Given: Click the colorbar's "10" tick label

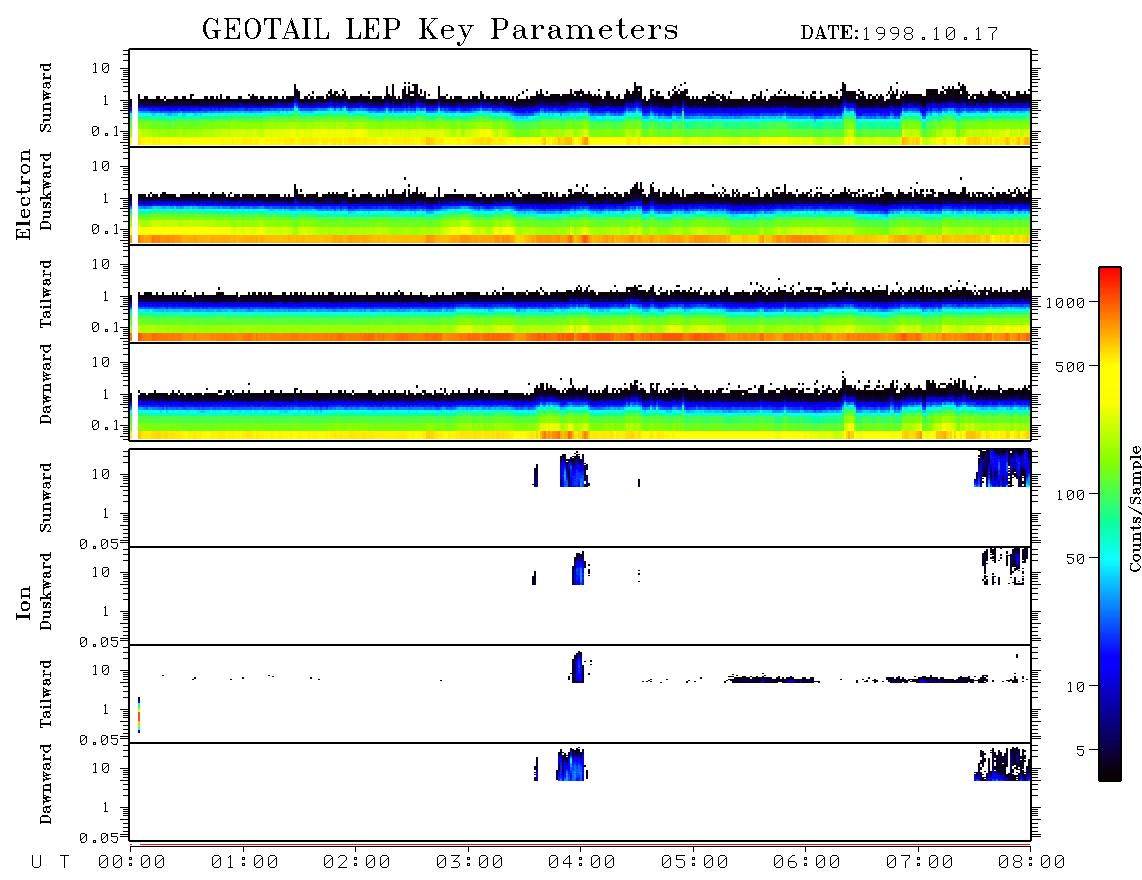Looking at the screenshot, I should [1075, 686].
